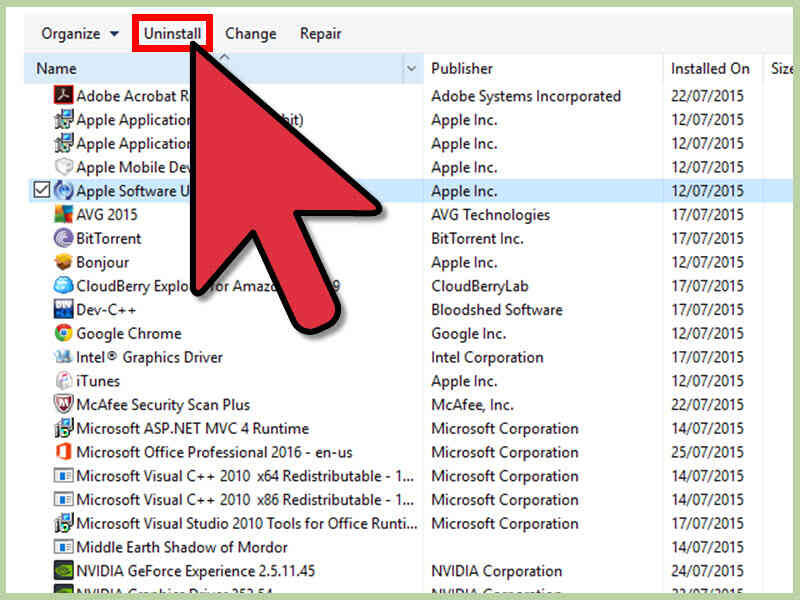Viewport: 800px width, 600px height.
Task: Select the iTunes program name
Action: pyautogui.click(x=98, y=381)
